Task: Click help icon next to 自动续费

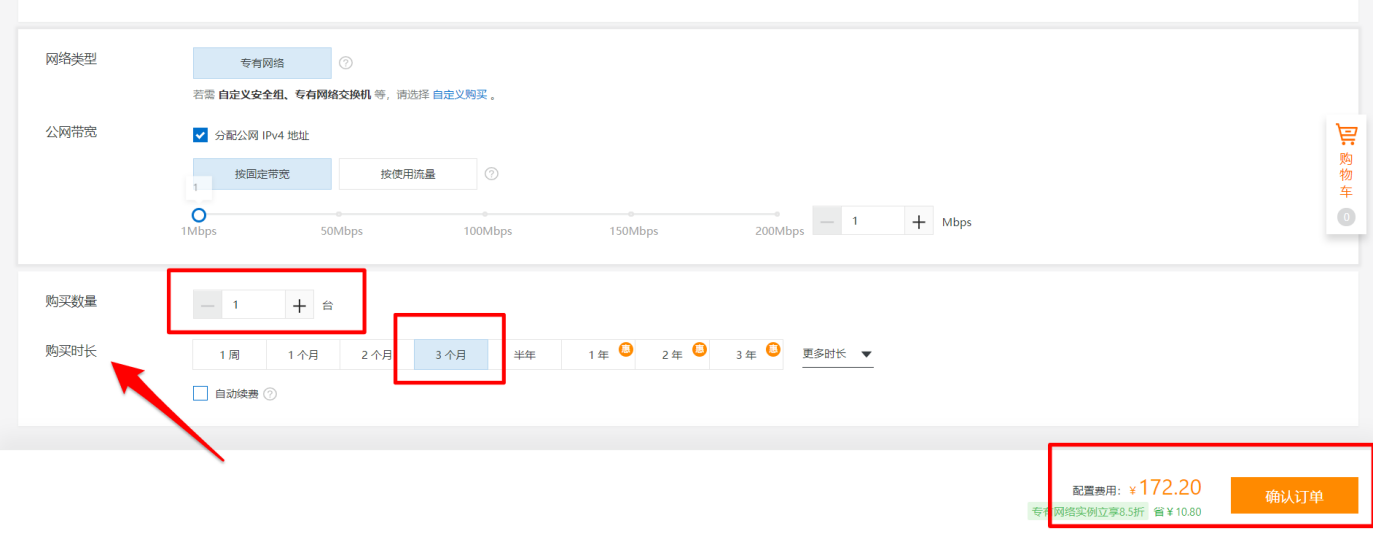Action: [270, 394]
